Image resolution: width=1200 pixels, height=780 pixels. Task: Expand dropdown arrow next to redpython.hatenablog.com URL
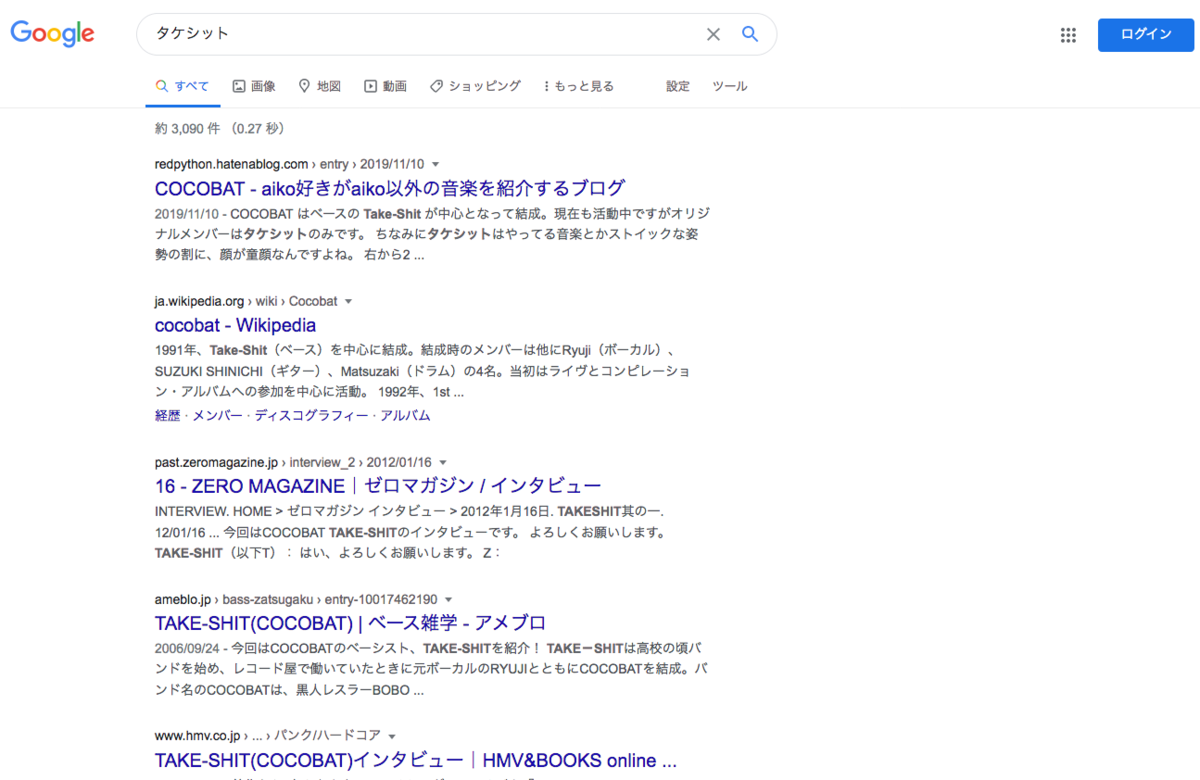coord(435,164)
